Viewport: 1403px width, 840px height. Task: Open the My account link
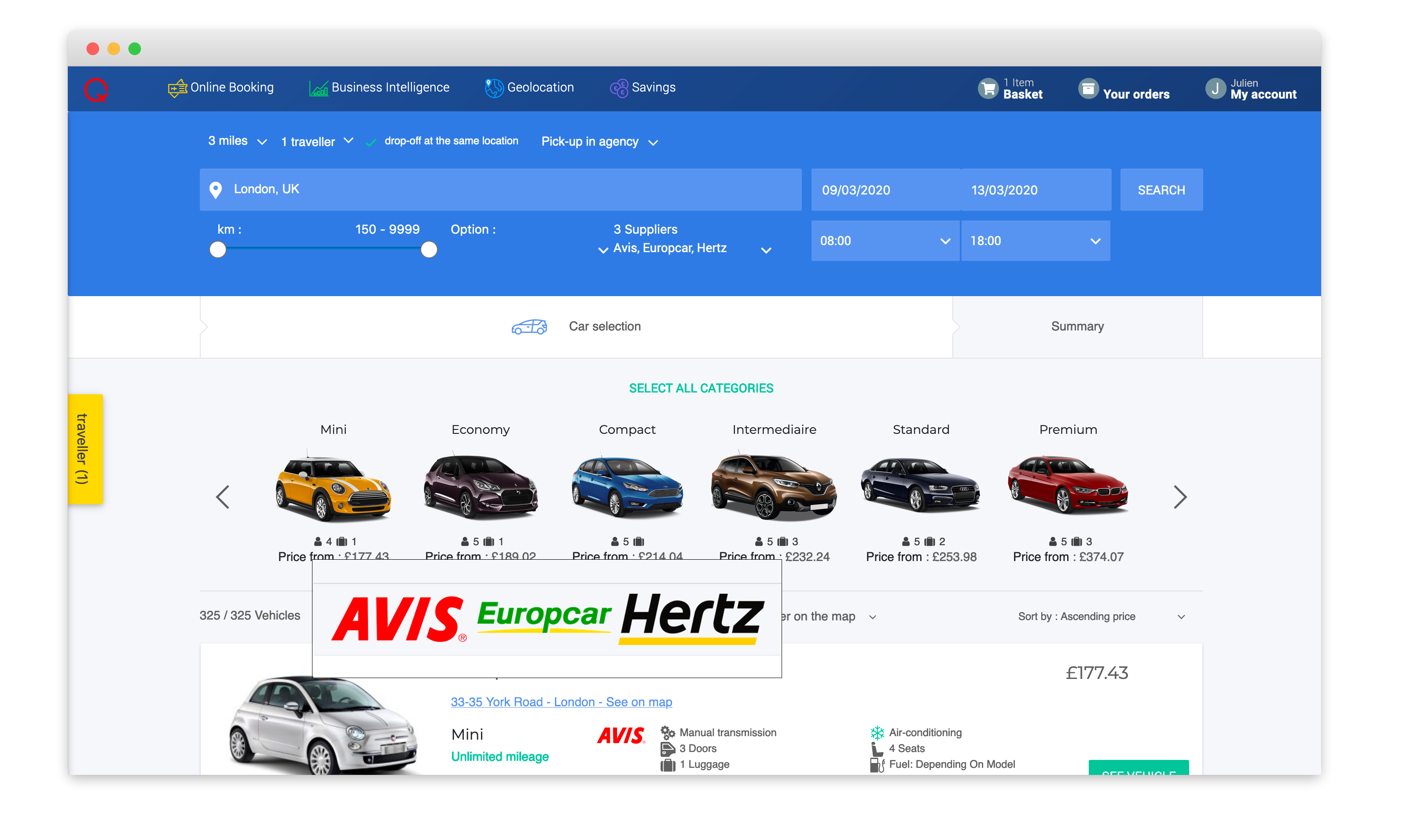(1263, 95)
